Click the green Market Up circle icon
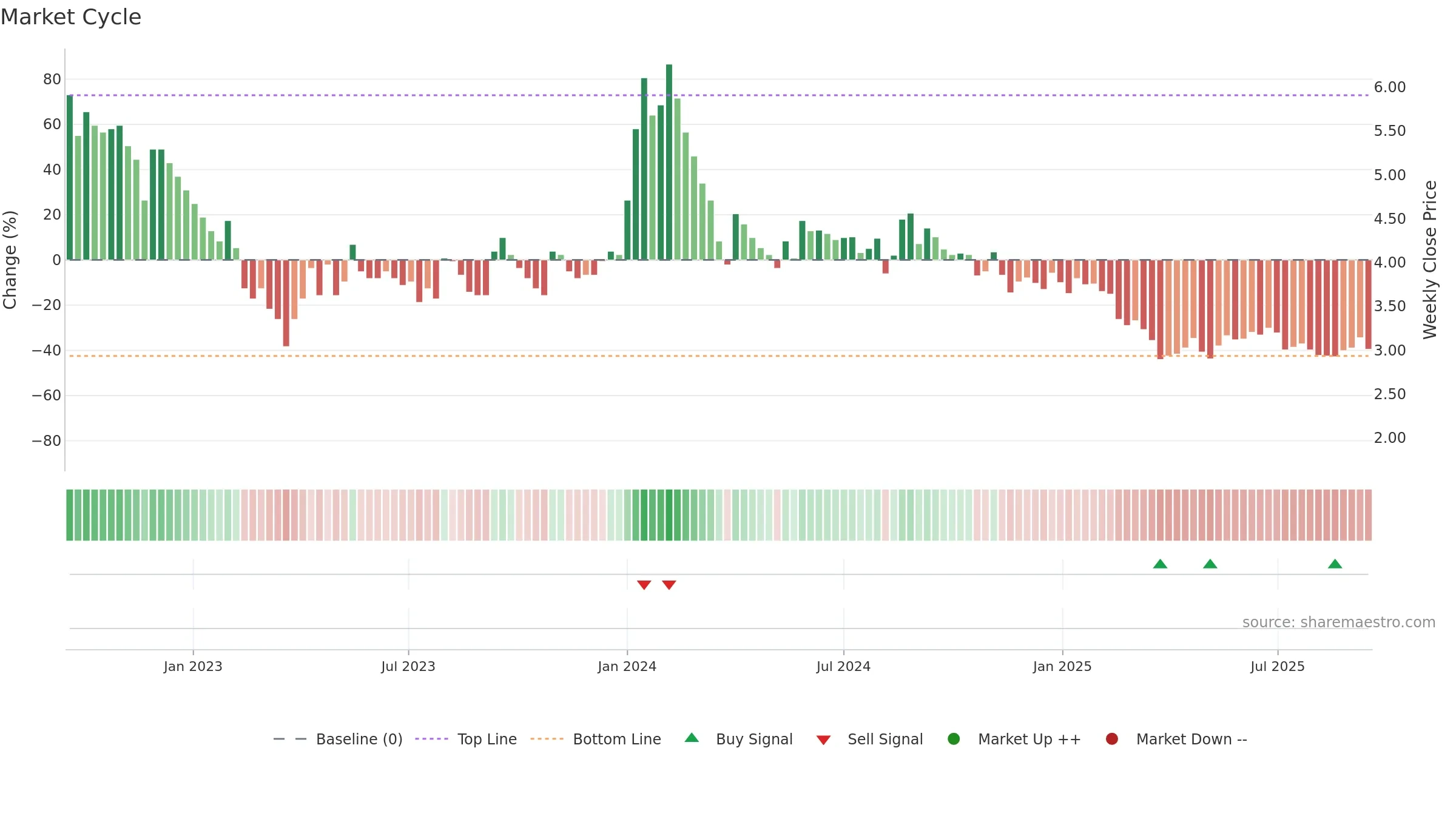1456x819 pixels. tap(954, 739)
